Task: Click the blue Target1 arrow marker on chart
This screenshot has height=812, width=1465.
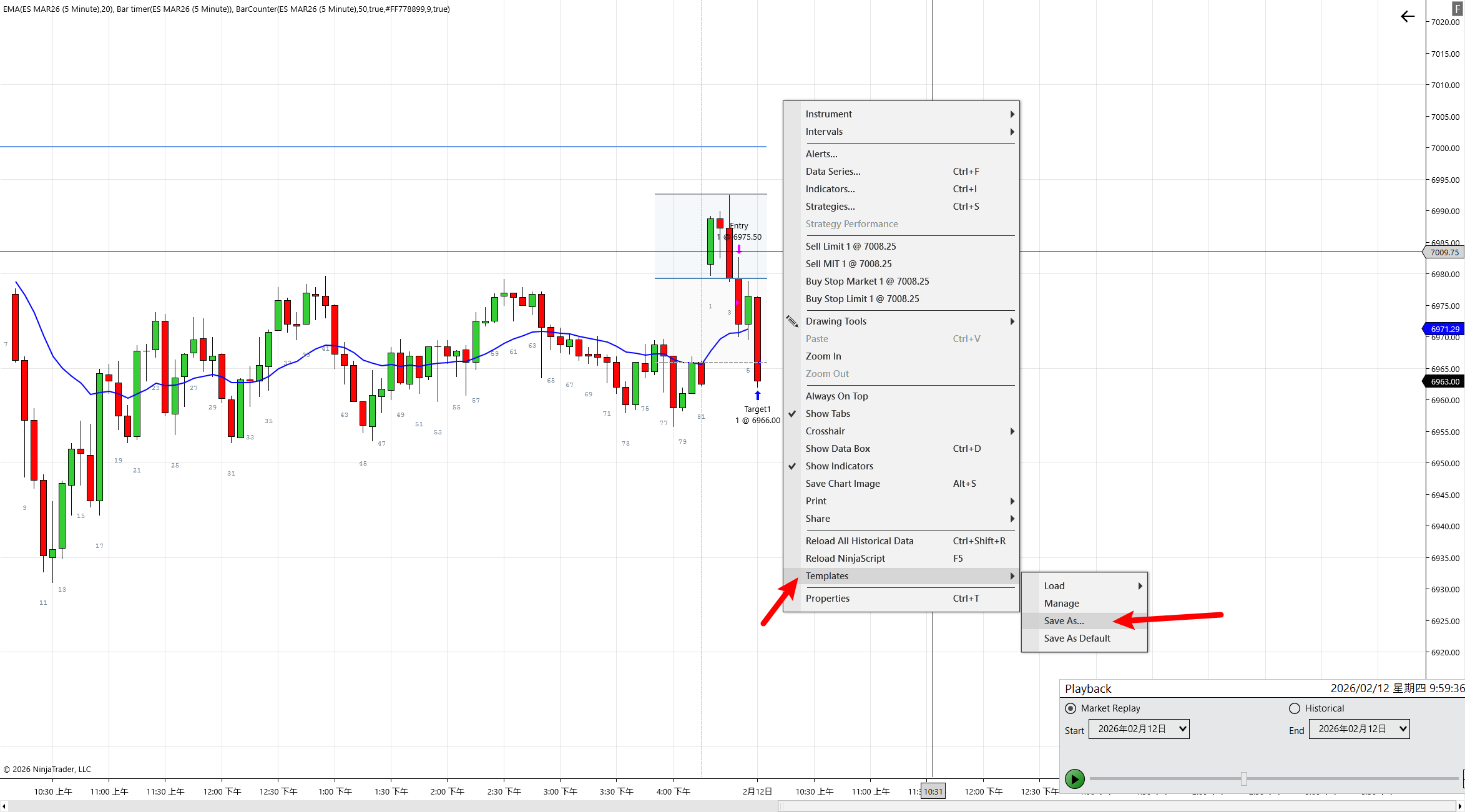Action: coord(757,395)
